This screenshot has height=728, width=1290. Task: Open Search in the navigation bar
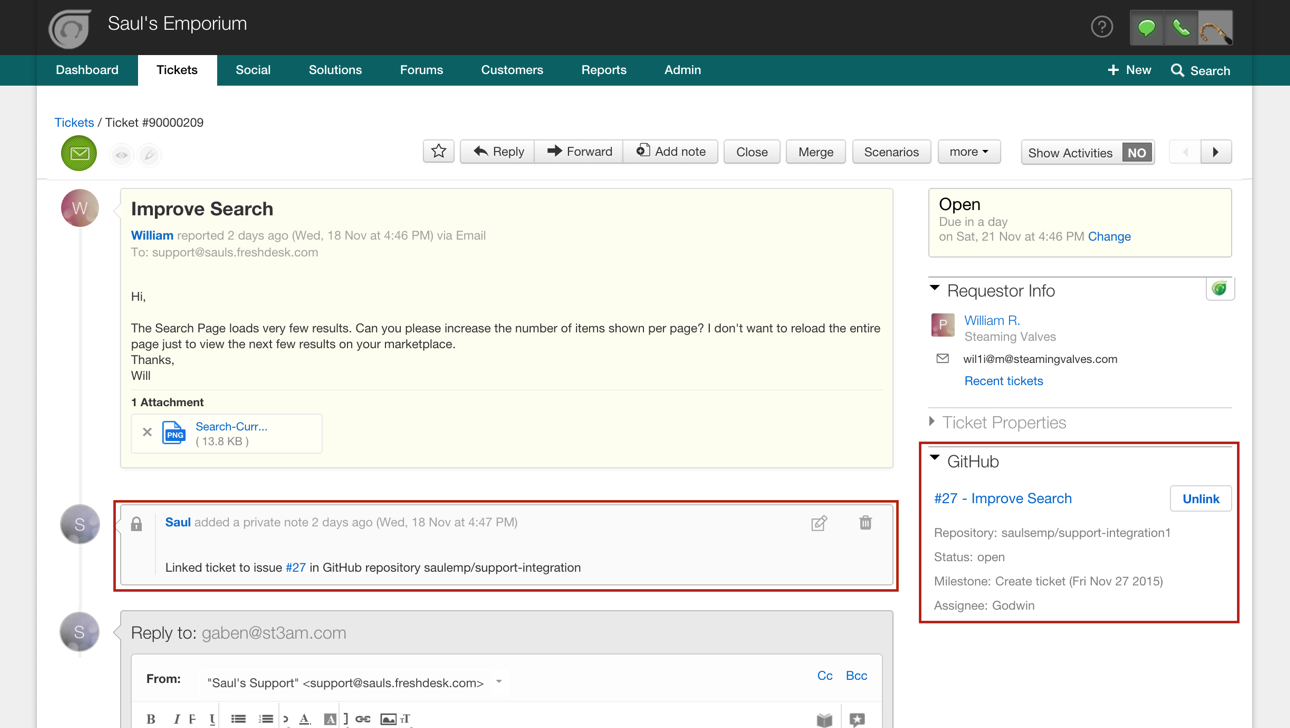1201,70
